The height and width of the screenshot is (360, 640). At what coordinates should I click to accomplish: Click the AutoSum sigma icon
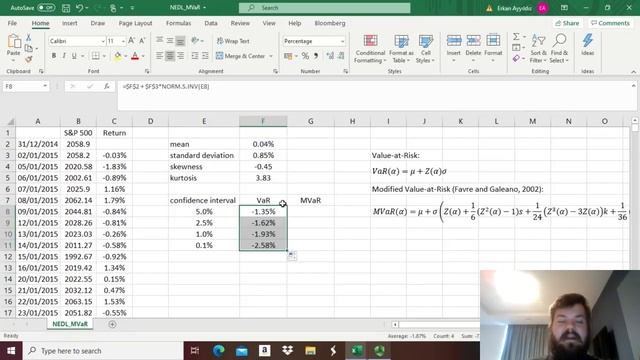[x=516, y=37]
